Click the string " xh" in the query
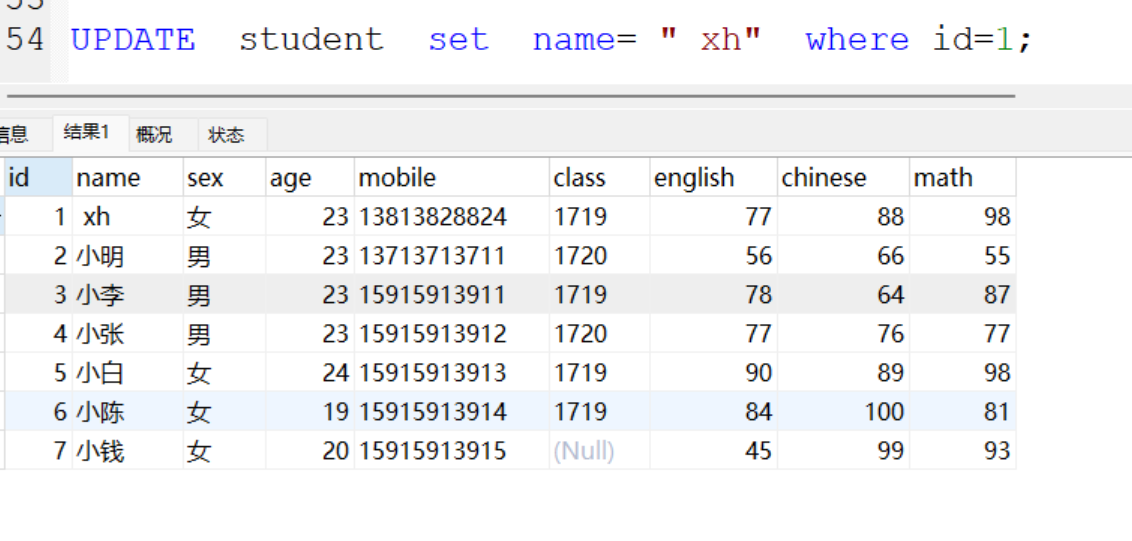The image size is (1132, 541). (x=710, y=39)
